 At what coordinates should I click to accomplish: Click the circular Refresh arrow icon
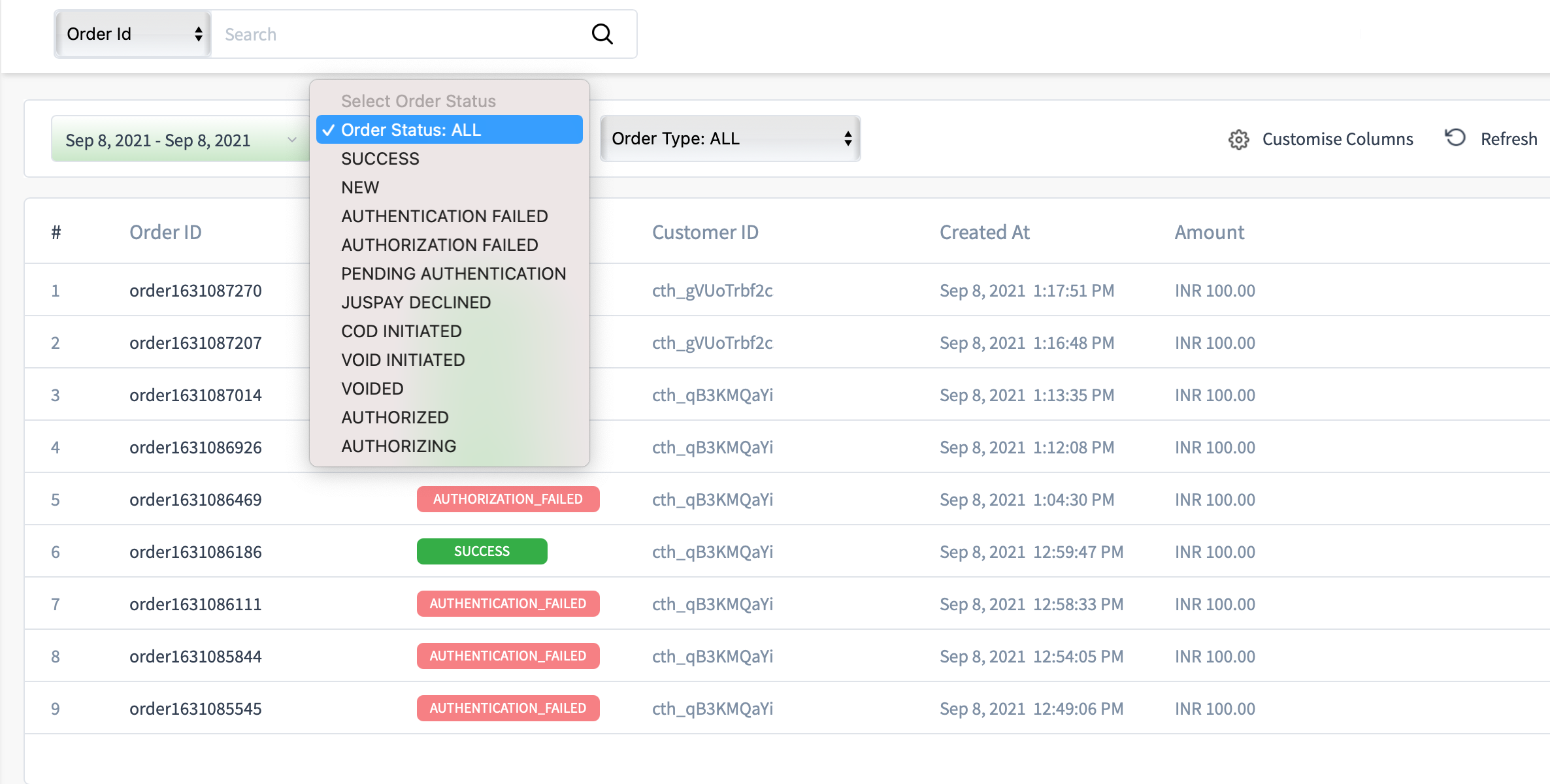[1455, 138]
